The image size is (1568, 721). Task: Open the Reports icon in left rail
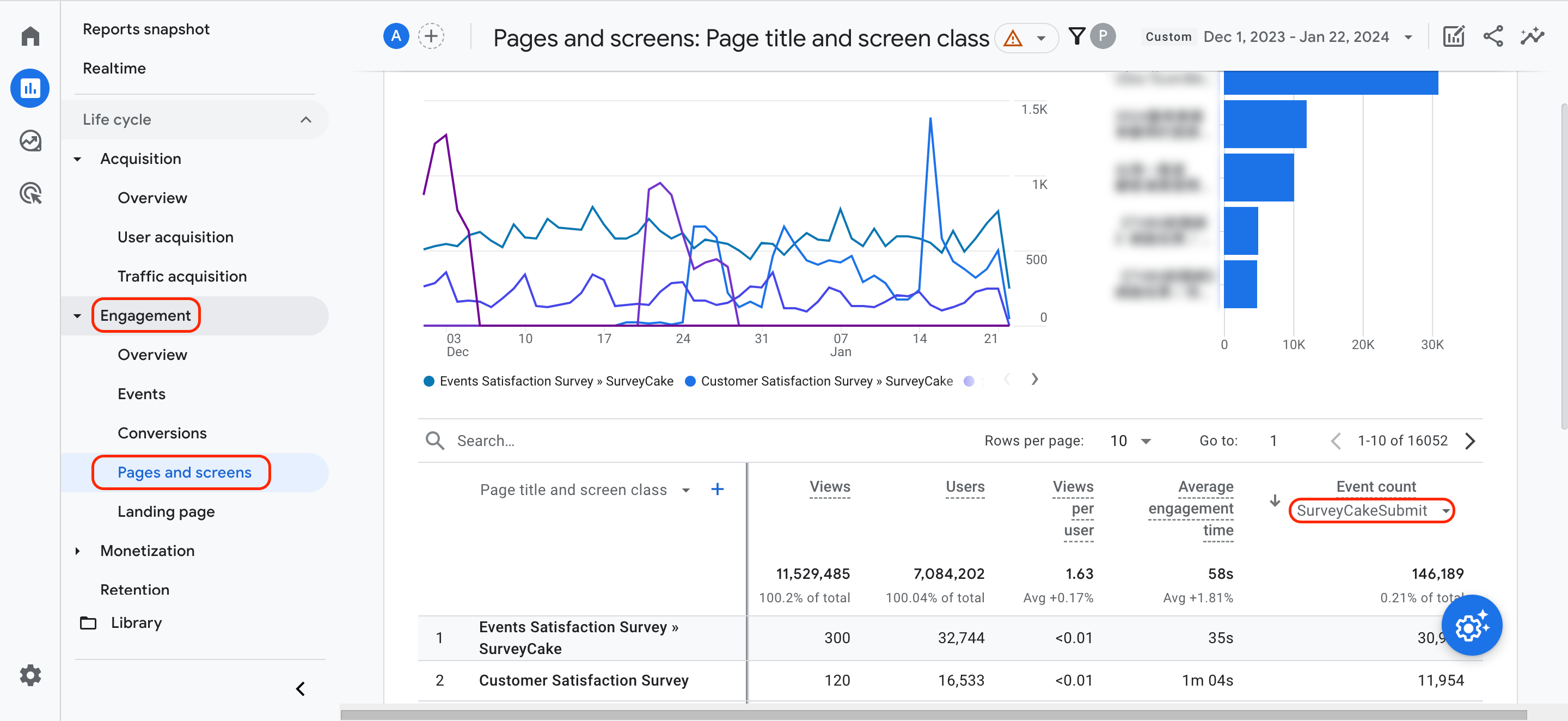(30, 88)
